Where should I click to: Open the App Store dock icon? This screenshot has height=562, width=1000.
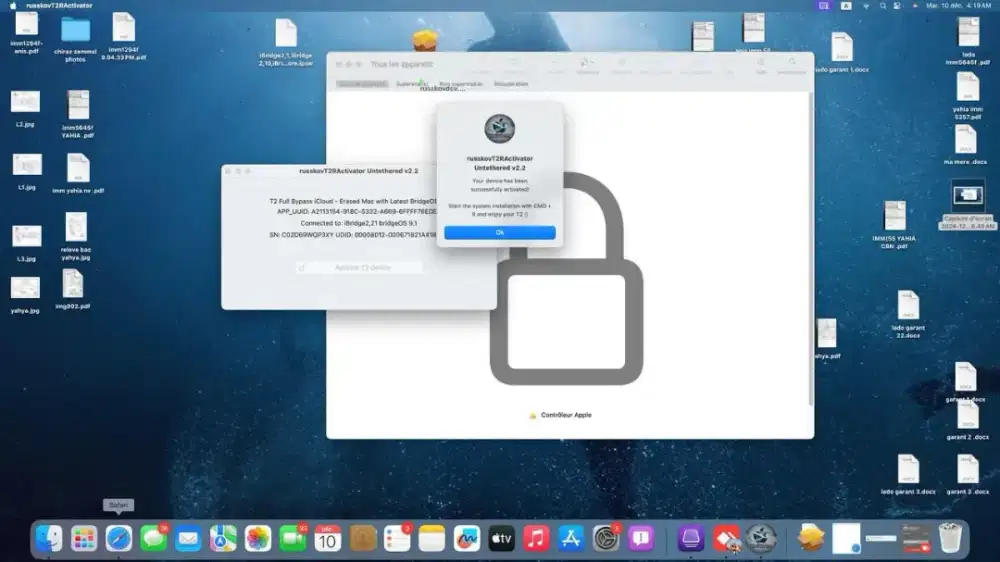pyautogui.click(x=571, y=538)
